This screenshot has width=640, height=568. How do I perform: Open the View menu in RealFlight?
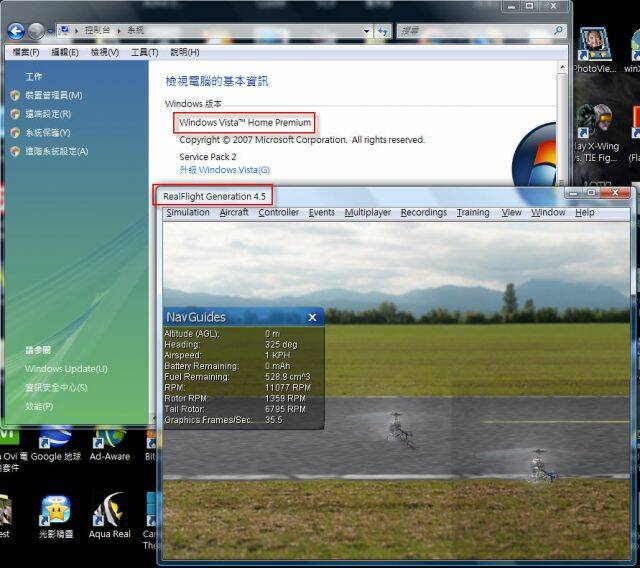point(511,213)
